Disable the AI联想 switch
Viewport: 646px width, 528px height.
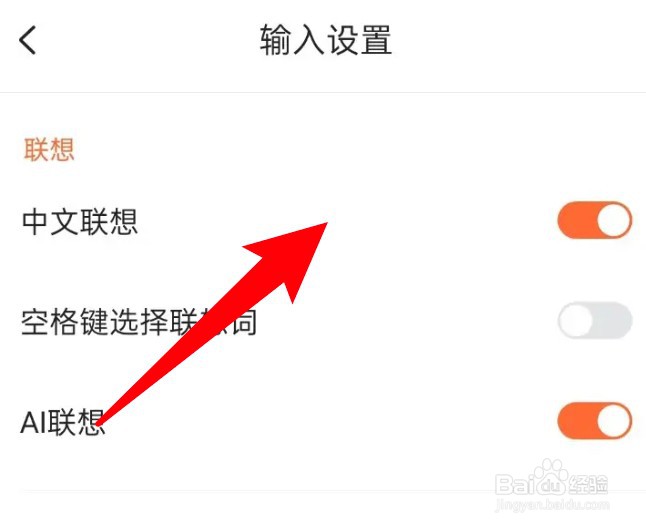click(x=595, y=421)
